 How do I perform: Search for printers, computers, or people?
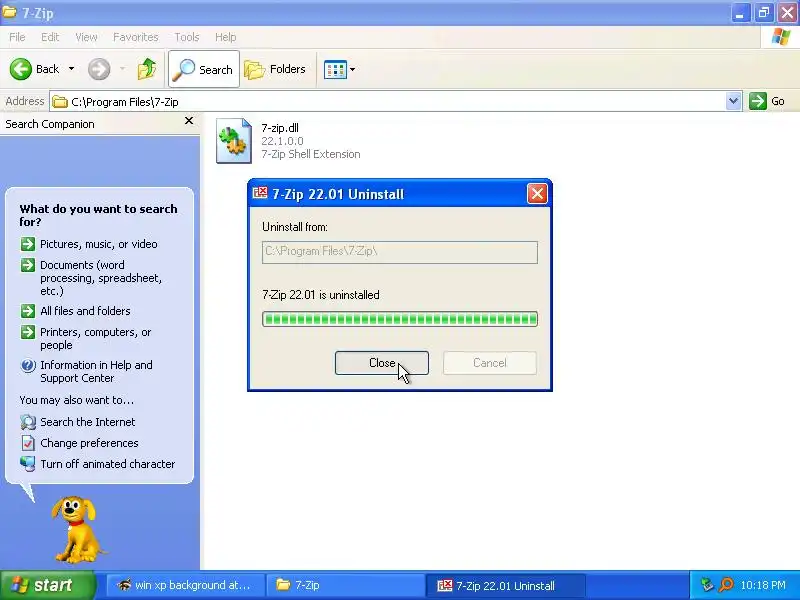(x=96, y=338)
